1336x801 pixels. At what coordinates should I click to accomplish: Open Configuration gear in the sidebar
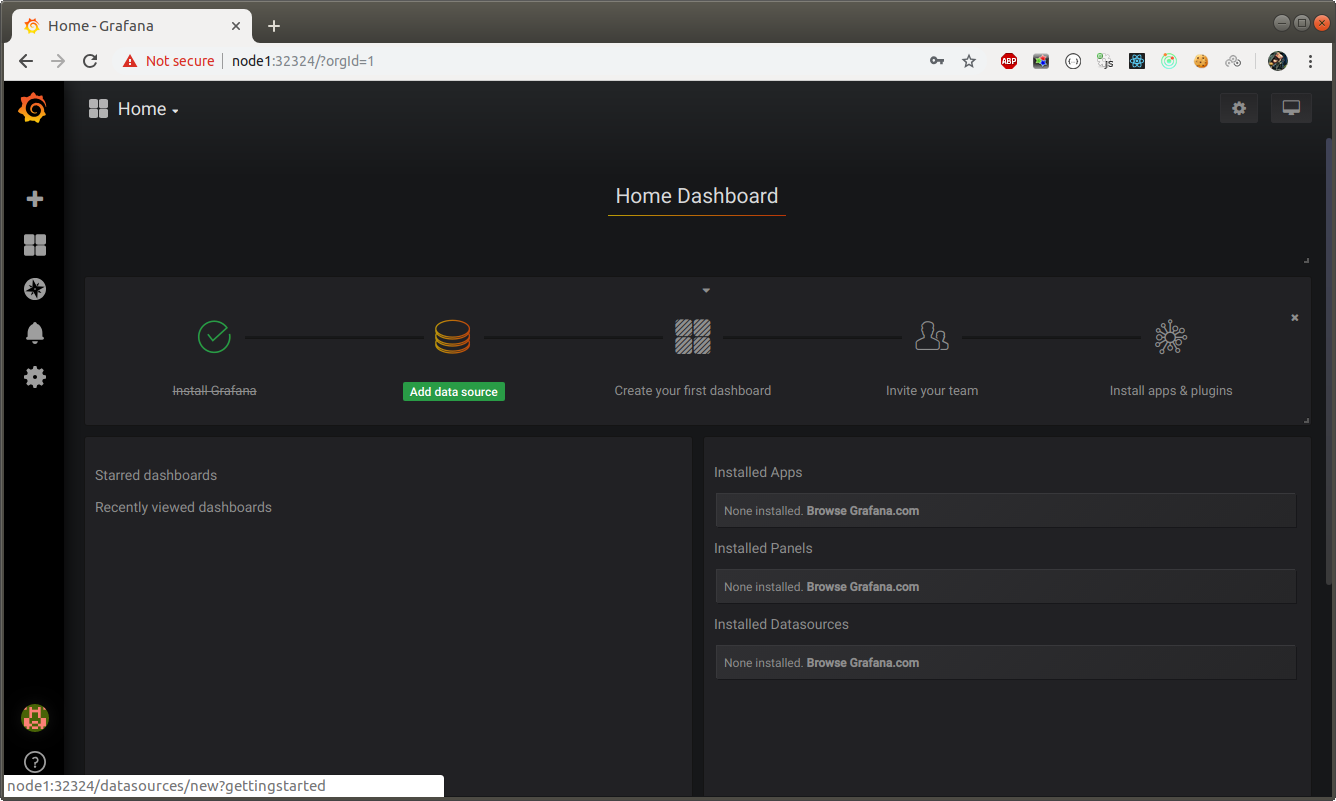(x=35, y=377)
